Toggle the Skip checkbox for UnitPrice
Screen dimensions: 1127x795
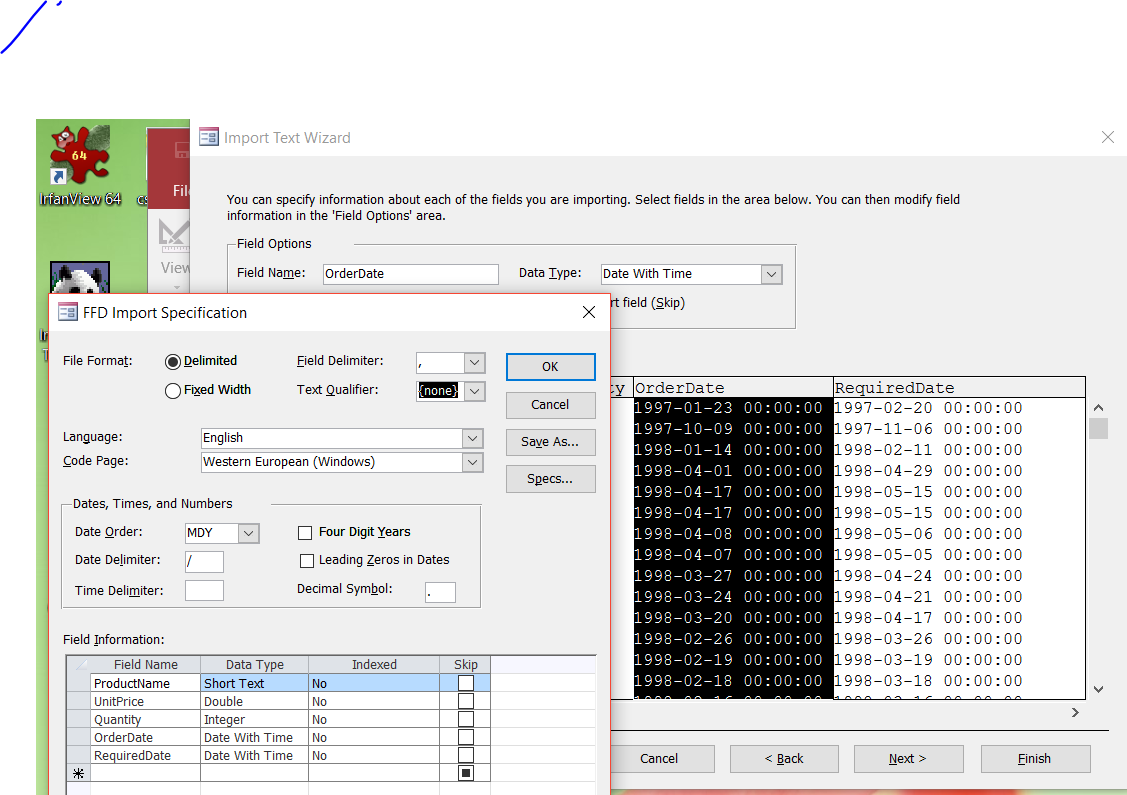(464, 700)
